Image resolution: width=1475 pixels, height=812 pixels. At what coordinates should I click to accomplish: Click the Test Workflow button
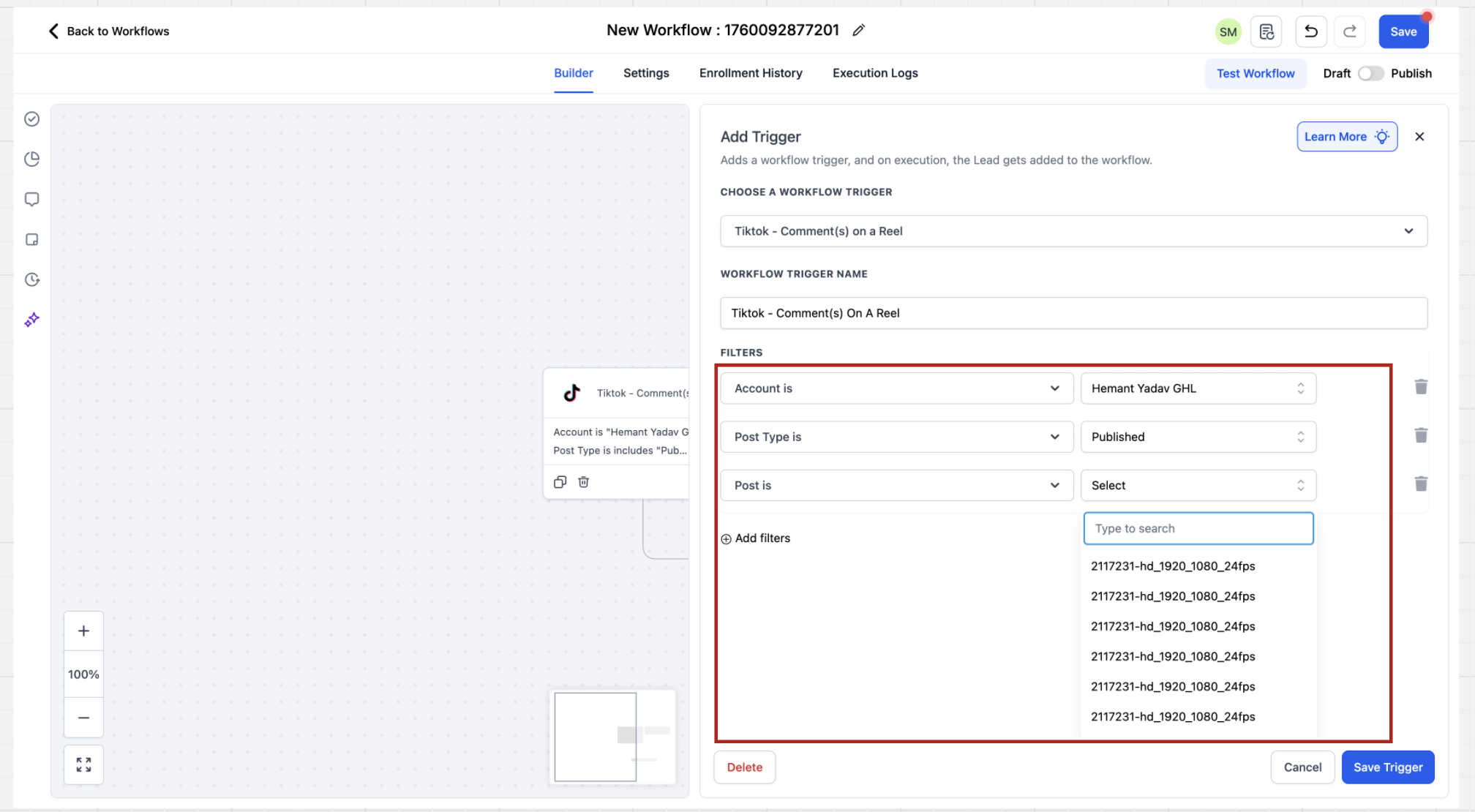click(x=1255, y=73)
